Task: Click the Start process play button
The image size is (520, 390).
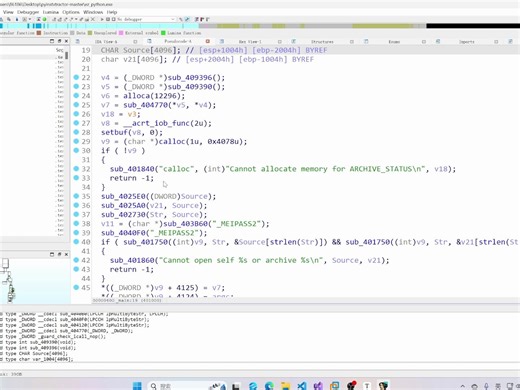Action: 102,19
